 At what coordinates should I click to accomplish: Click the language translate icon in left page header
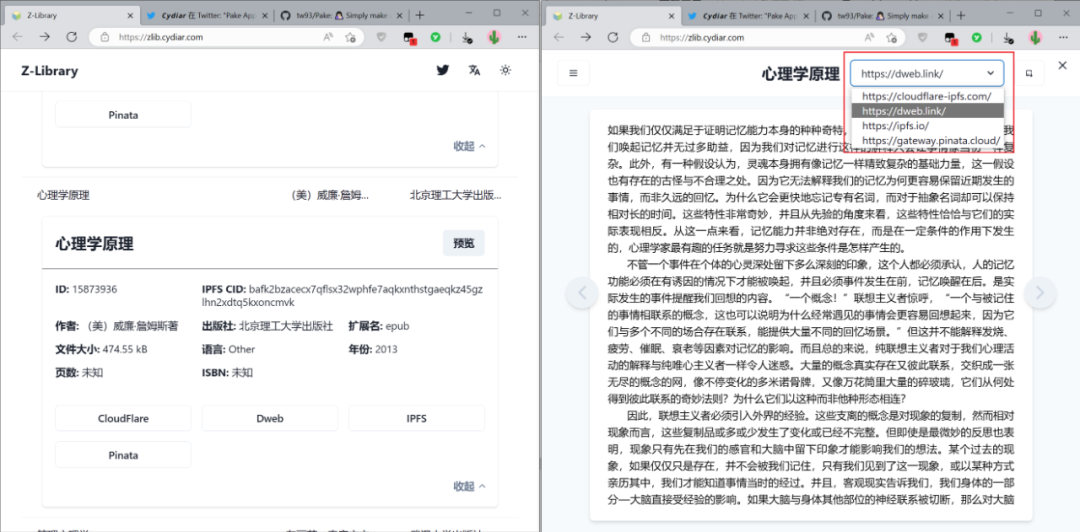(x=474, y=70)
